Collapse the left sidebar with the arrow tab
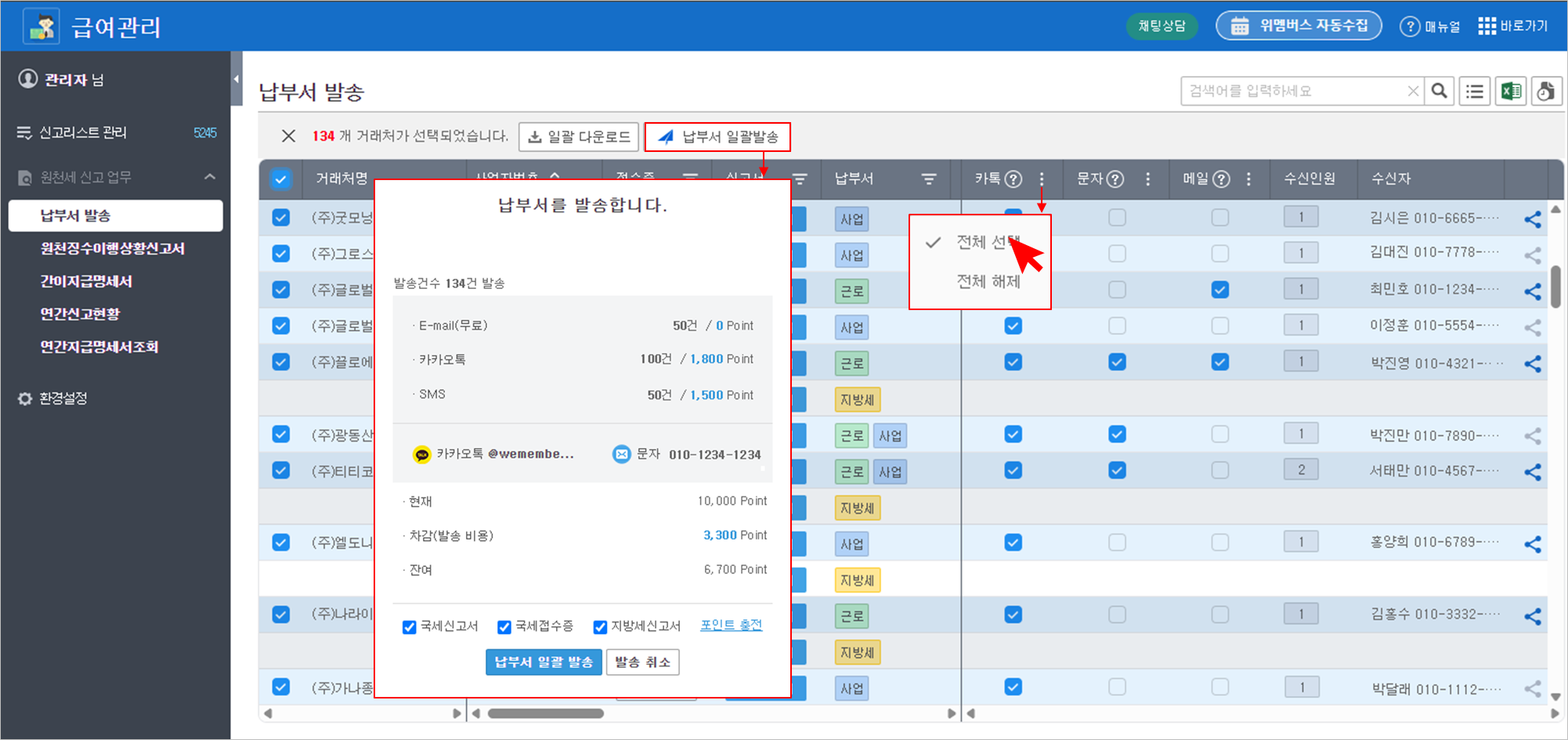 pos(237,78)
